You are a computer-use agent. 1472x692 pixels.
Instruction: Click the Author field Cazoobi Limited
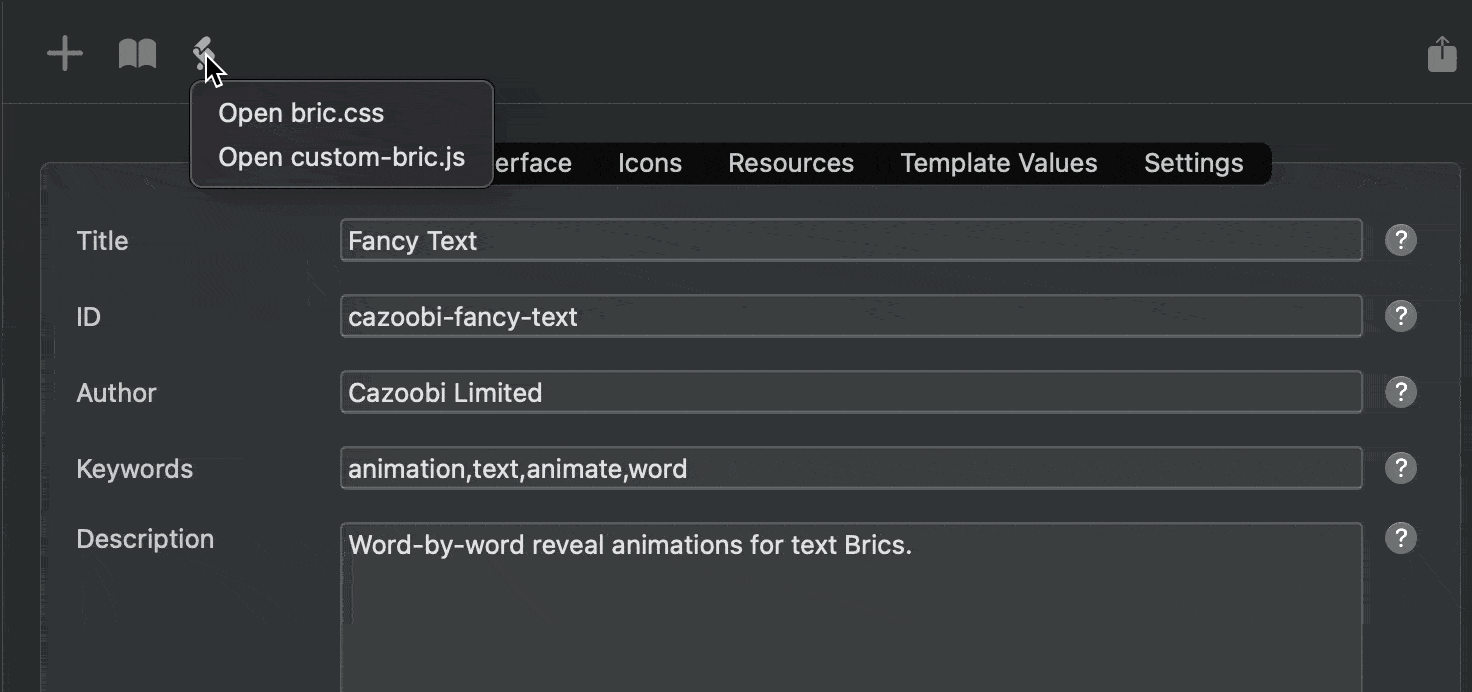(850, 393)
